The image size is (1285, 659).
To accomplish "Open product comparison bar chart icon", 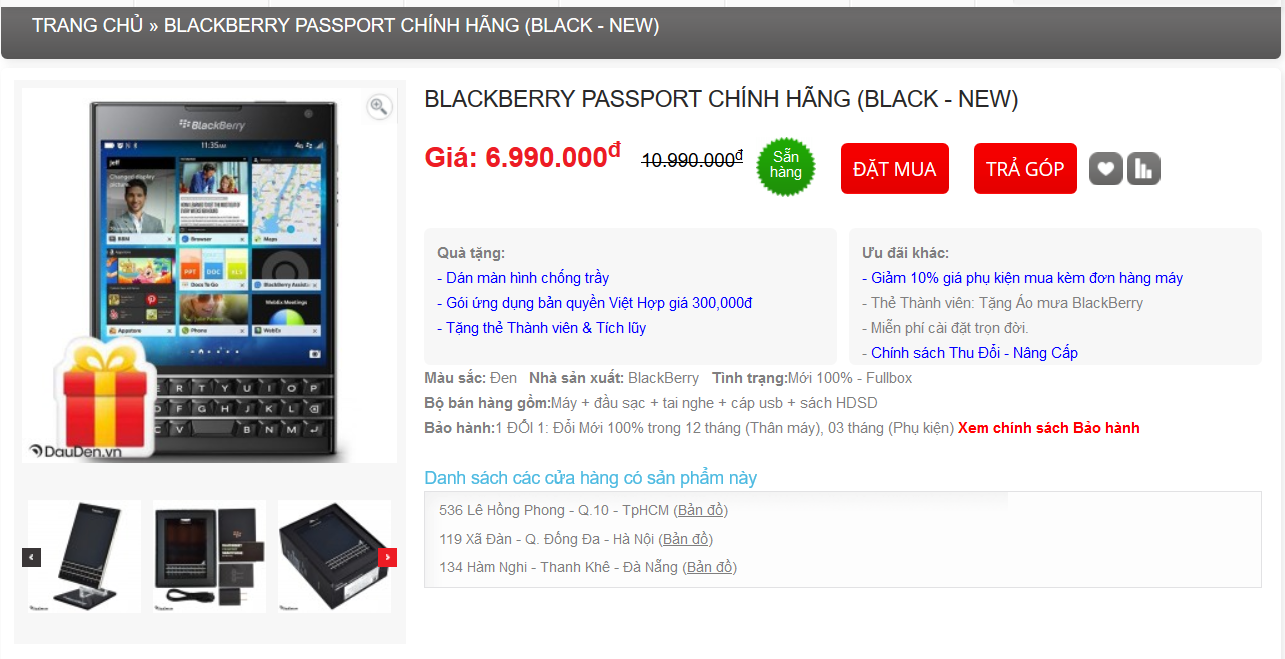I will click(x=1144, y=169).
